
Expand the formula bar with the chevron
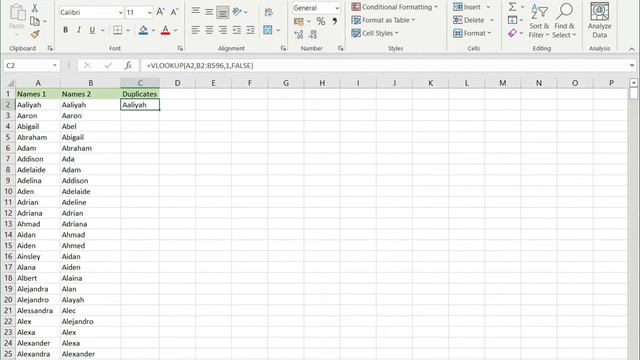pos(632,65)
